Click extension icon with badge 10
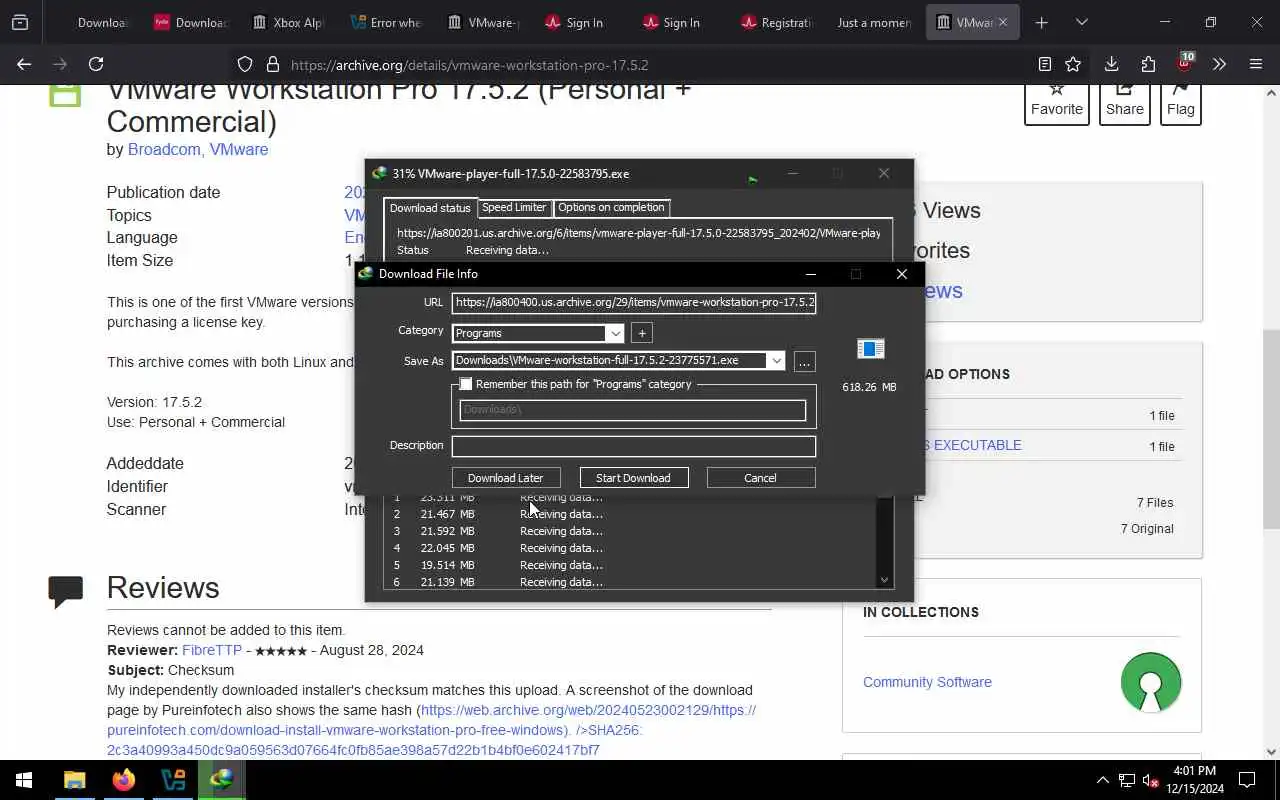The height and width of the screenshot is (800, 1280). 1184,63
